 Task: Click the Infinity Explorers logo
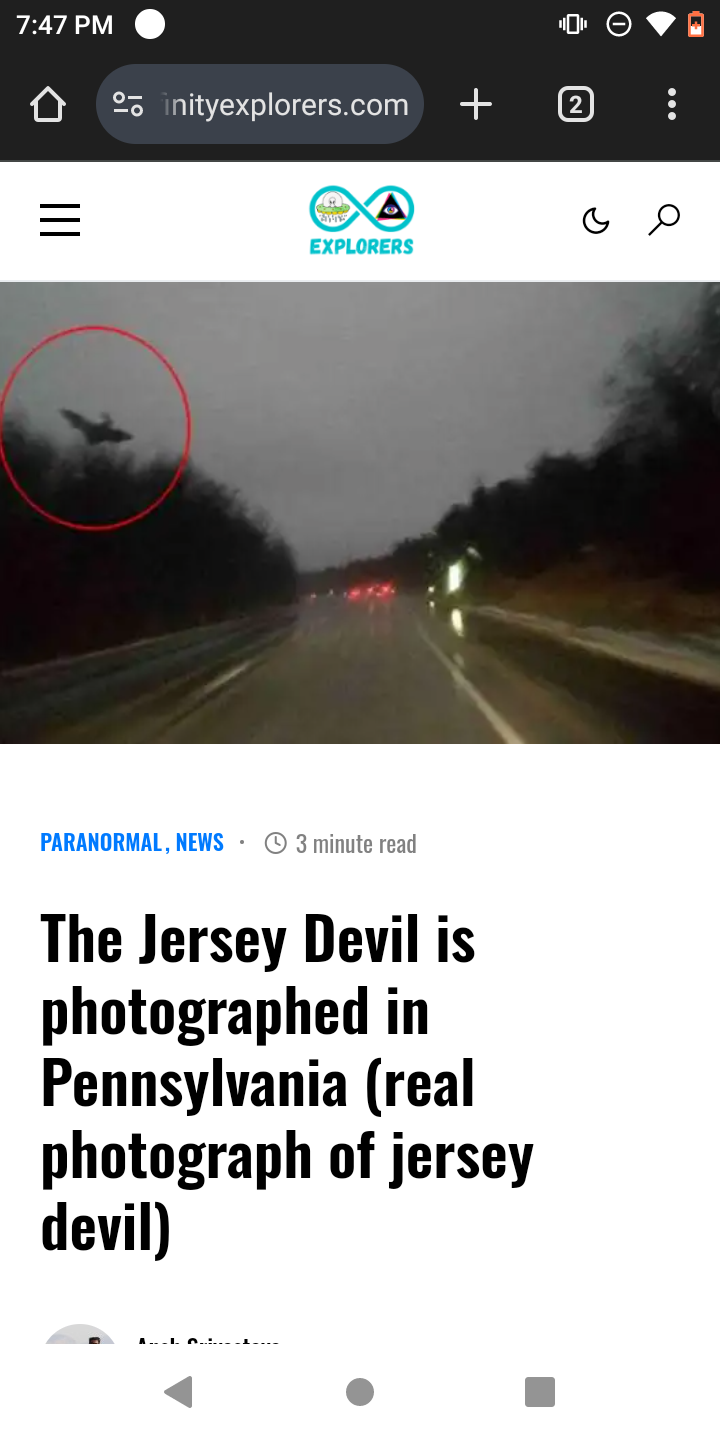(x=361, y=220)
